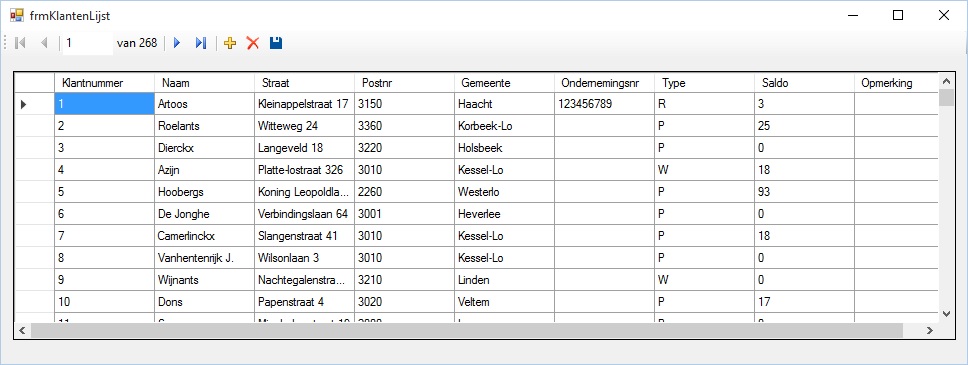The image size is (968, 365).
Task: Click the vertical scrollbar down arrow
Action: [946, 314]
